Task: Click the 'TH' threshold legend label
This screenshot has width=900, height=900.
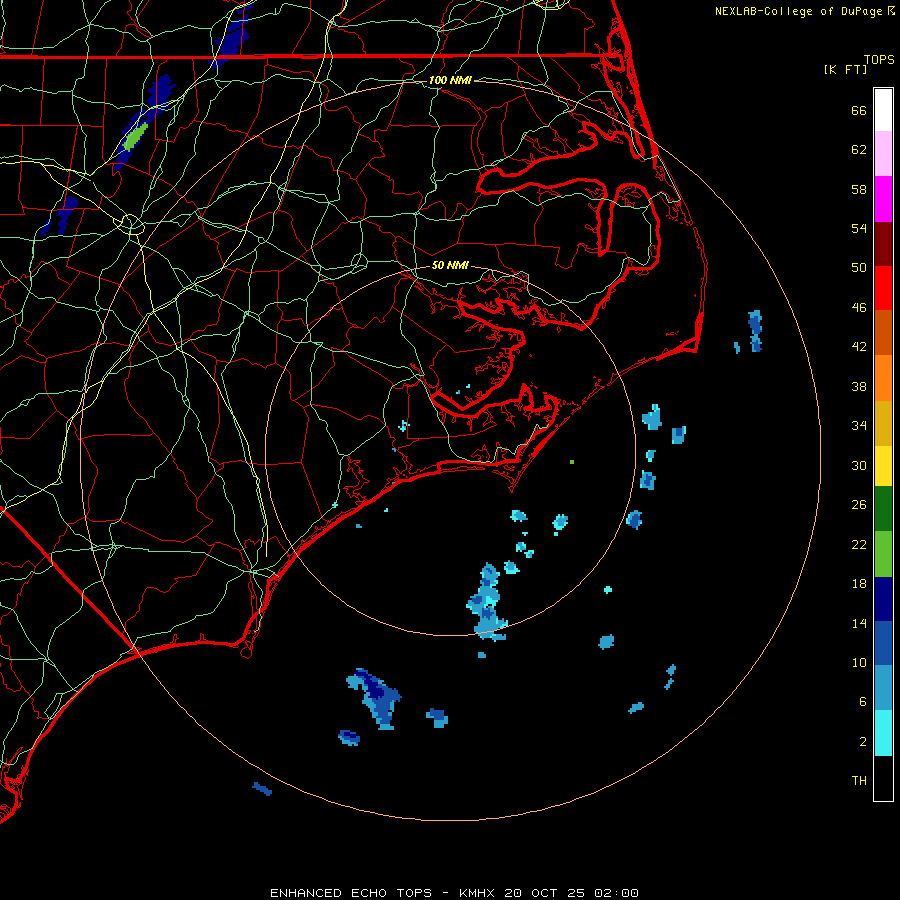Action: [x=859, y=781]
